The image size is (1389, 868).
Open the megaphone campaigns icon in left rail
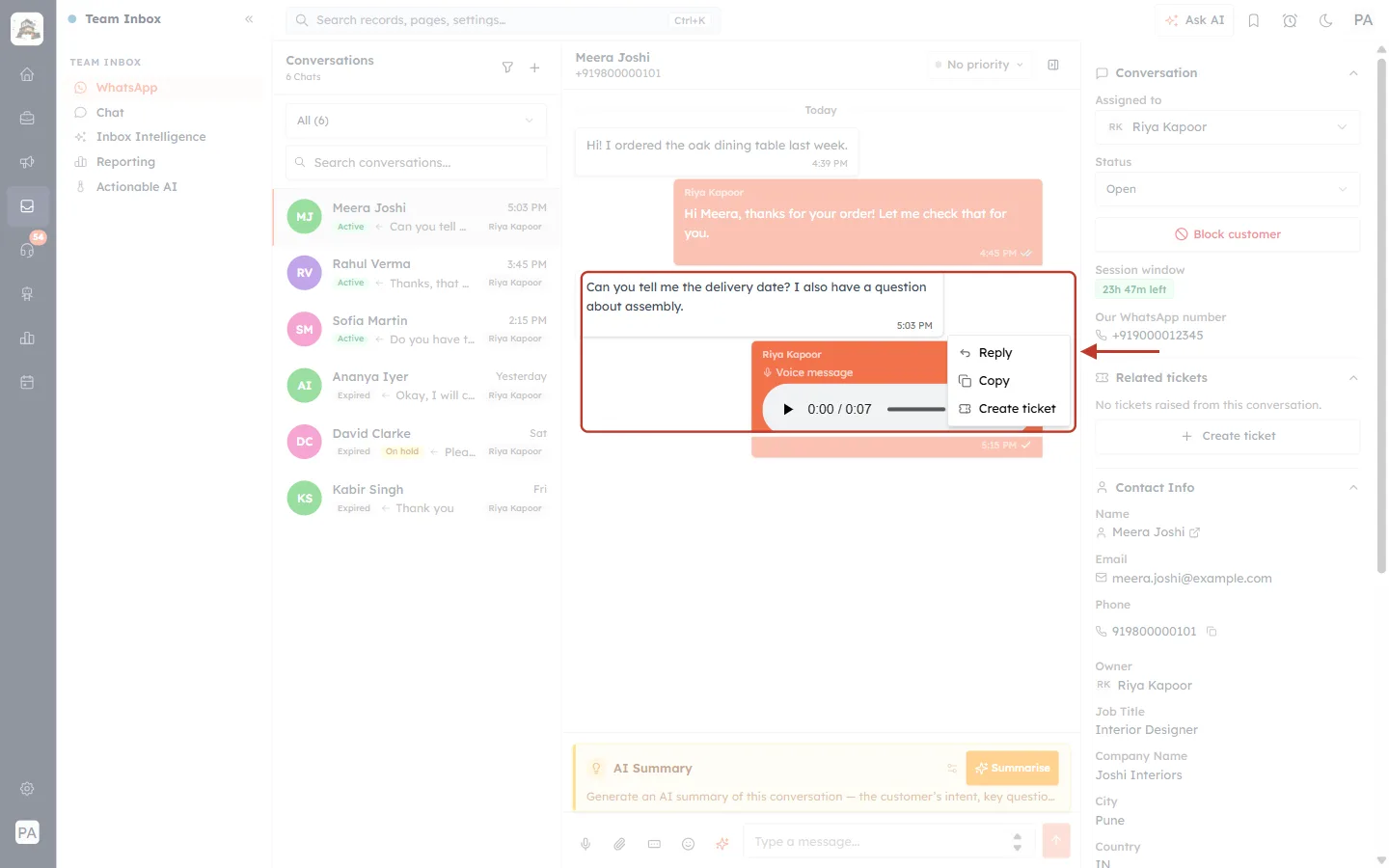tap(27, 162)
